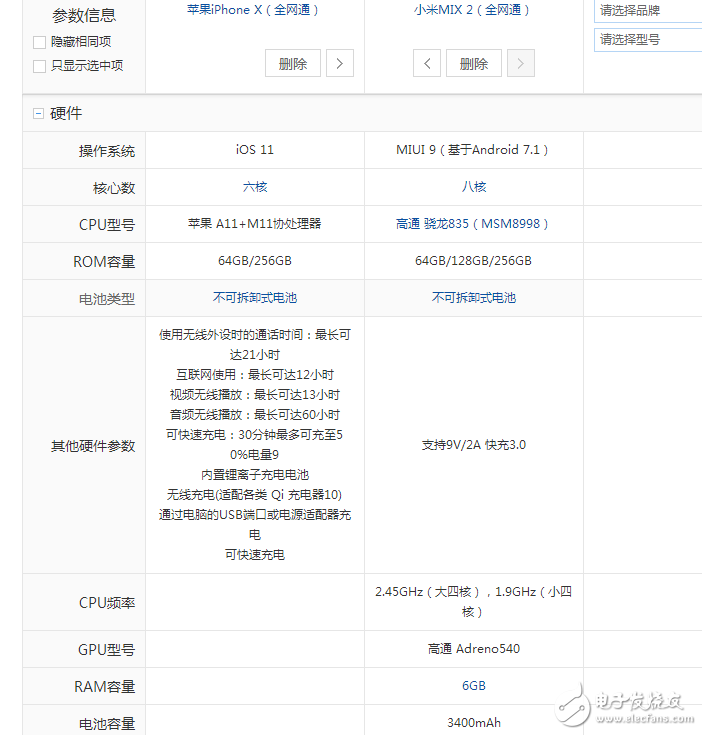Click 参数信息 heading
This screenshot has height=735, width=702.
(84, 16)
